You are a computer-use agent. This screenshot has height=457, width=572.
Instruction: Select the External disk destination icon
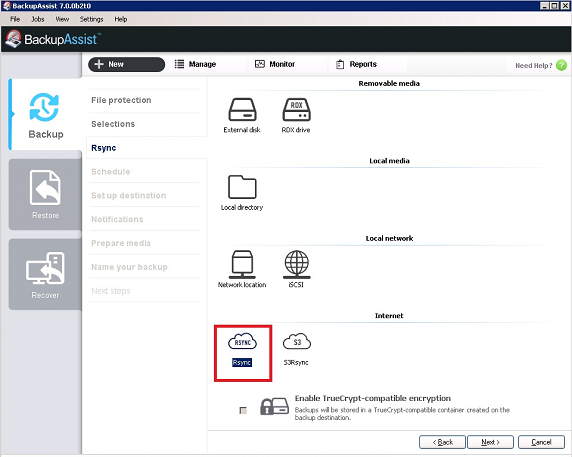pos(242,109)
